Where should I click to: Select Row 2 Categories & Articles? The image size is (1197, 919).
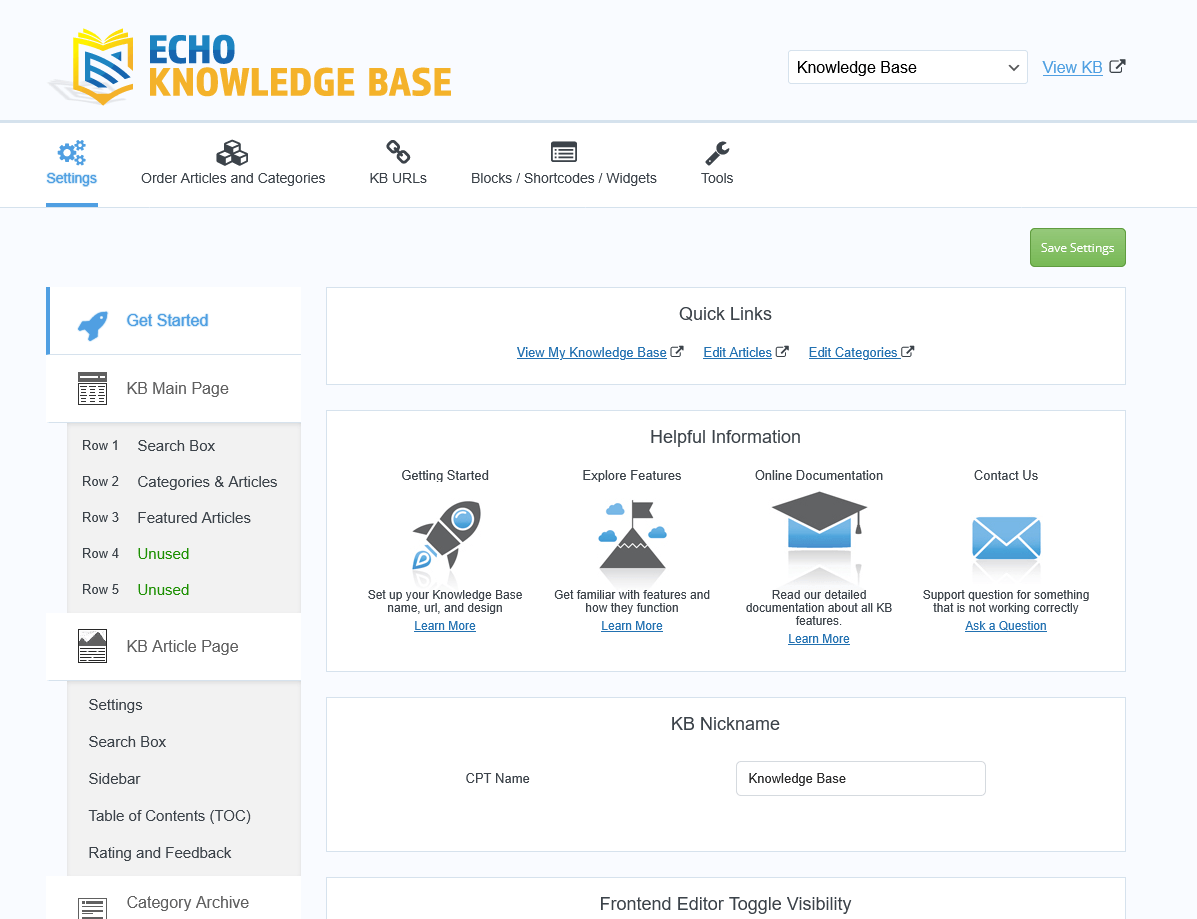[x=184, y=482]
